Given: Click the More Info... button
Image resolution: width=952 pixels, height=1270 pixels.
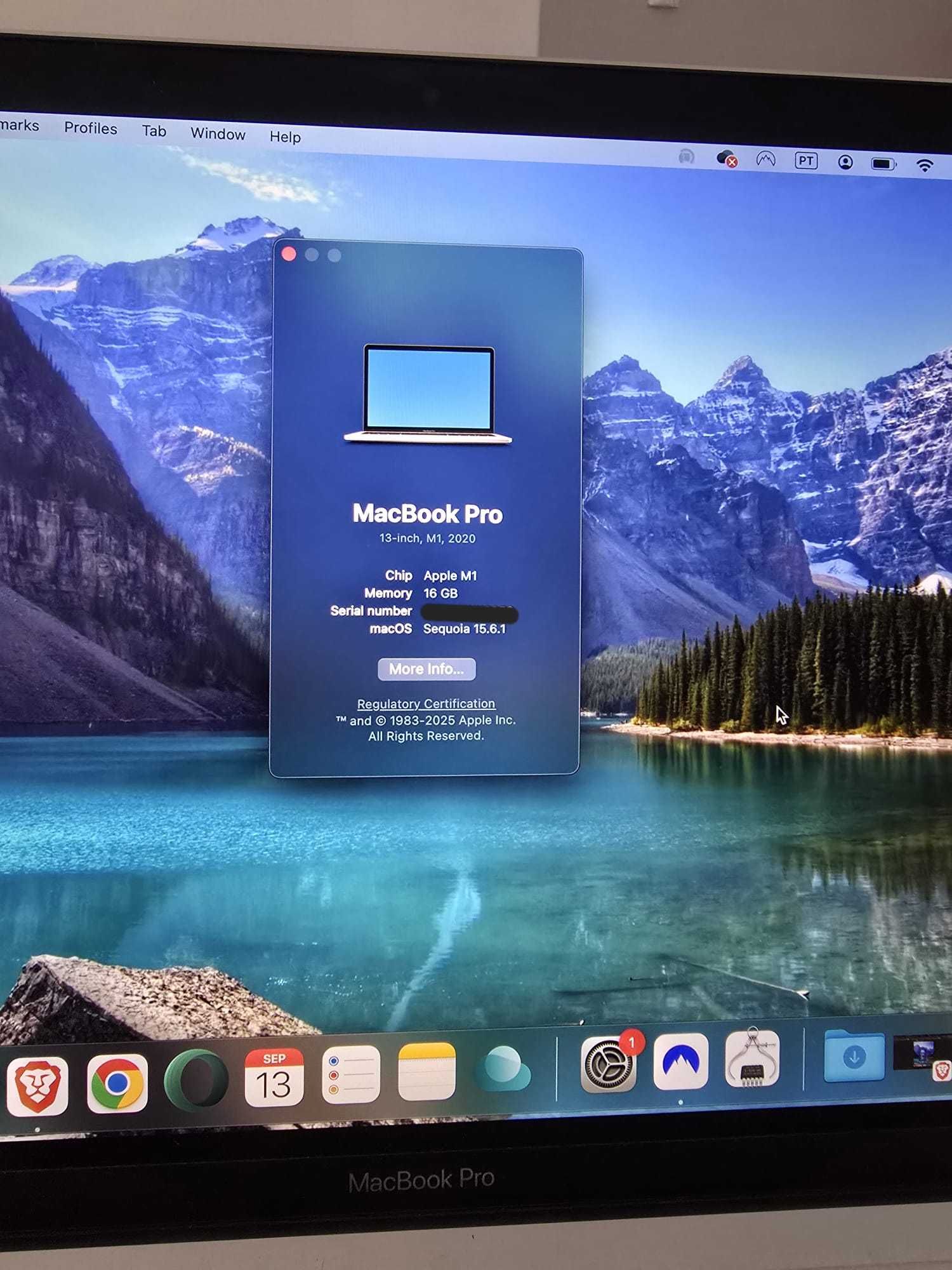Looking at the screenshot, I should coord(426,669).
